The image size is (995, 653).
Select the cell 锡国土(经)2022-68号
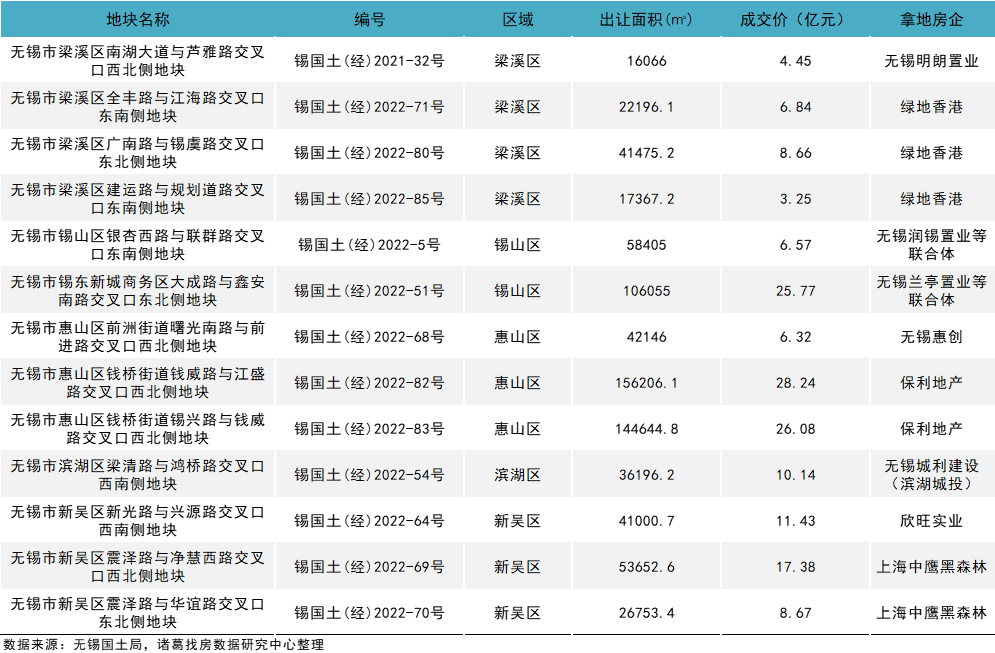pyautogui.click(x=369, y=337)
